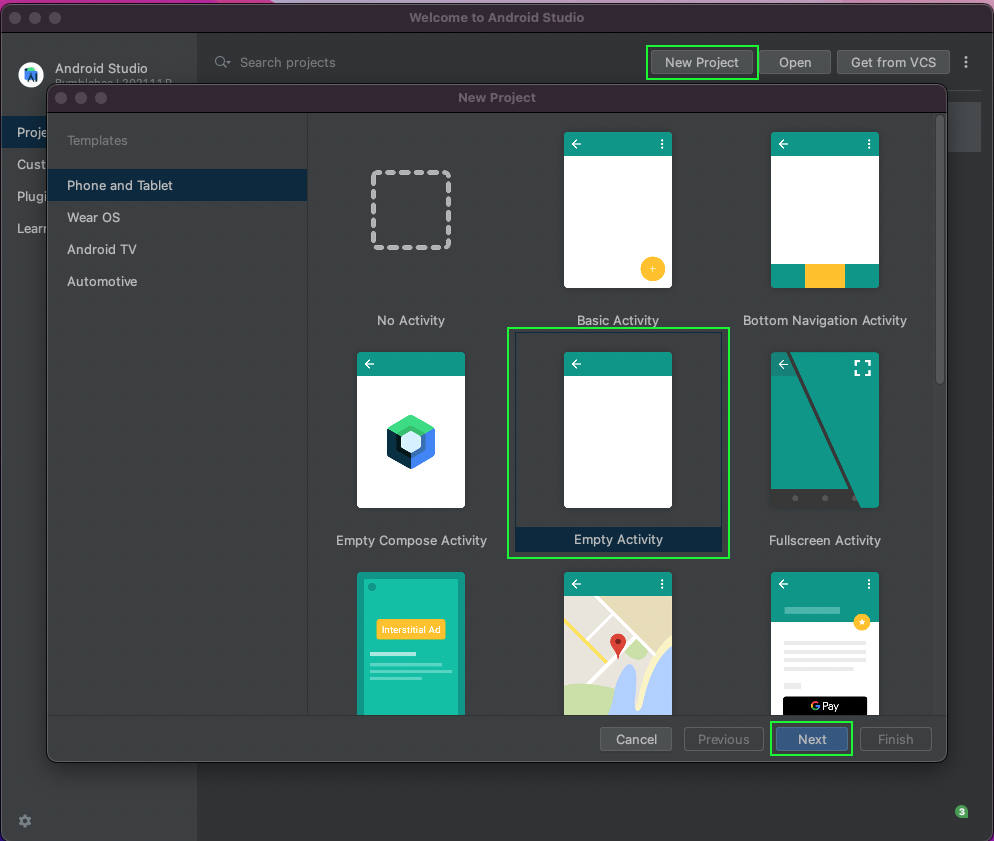Select Android TV templates category
Viewport: 994px width, 841px height.
point(178,249)
